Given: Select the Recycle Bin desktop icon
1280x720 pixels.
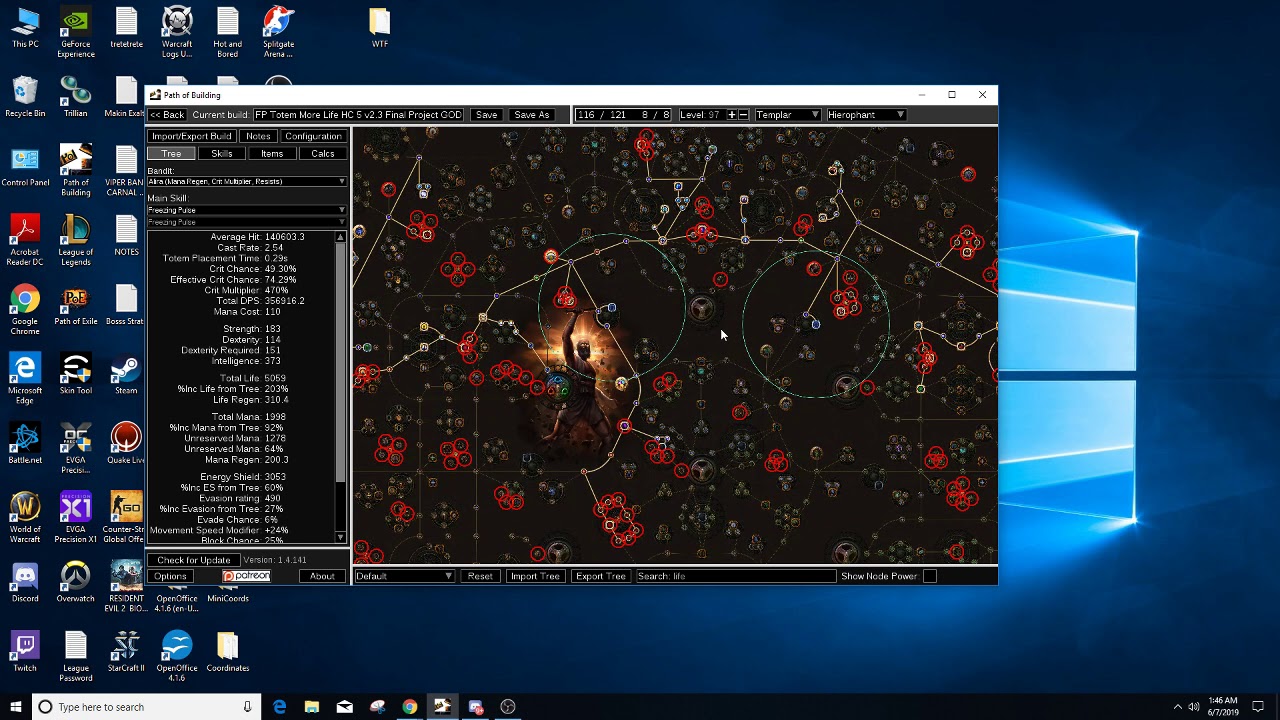Looking at the screenshot, I should coord(25,97).
